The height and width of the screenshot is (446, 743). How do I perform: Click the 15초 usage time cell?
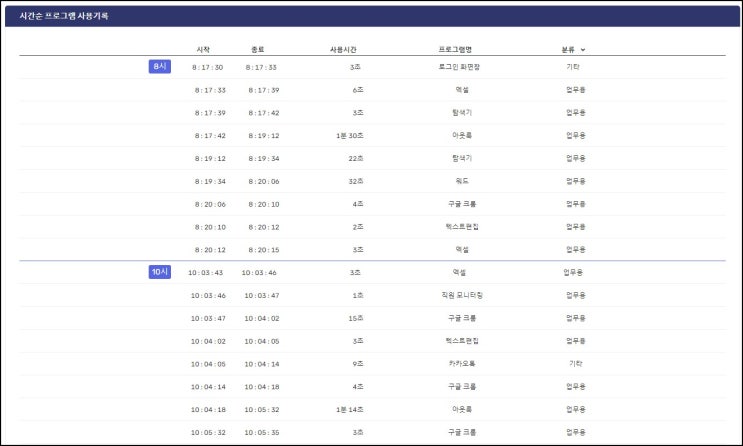pyautogui.click(x=356, y=318)
